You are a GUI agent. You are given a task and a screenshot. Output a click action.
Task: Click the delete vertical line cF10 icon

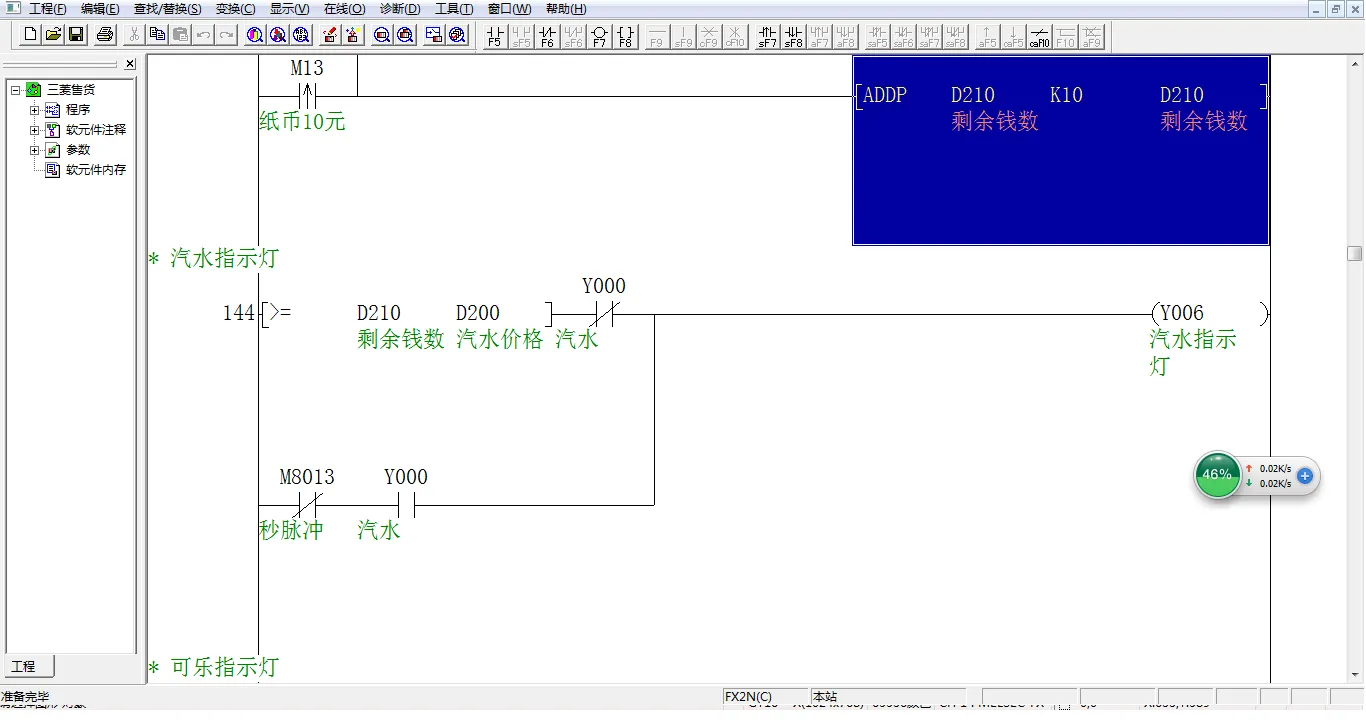click(x=735, y=37)
